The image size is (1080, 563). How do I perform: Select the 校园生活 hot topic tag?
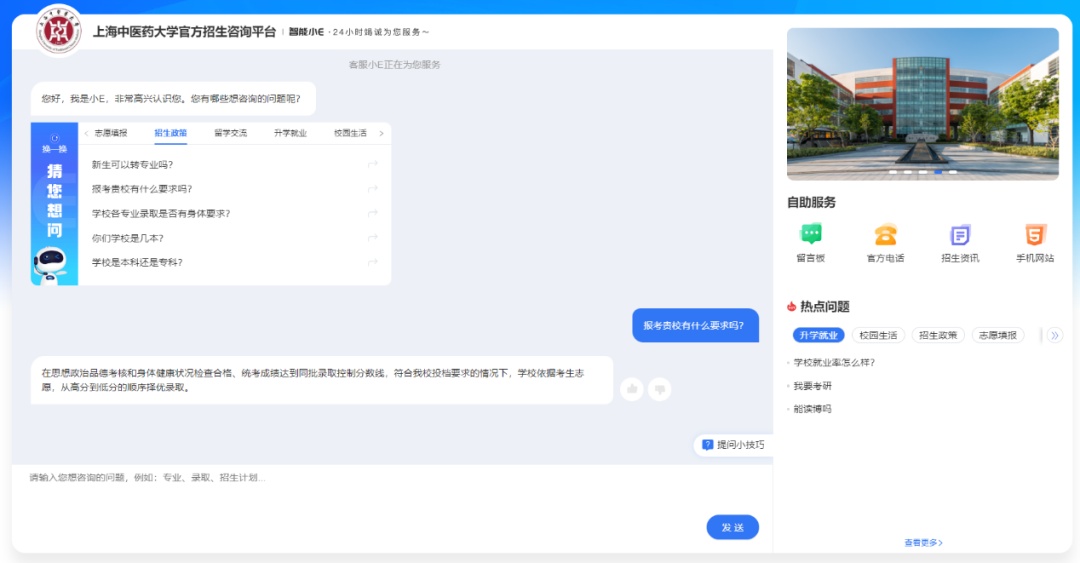coord(879,335)
